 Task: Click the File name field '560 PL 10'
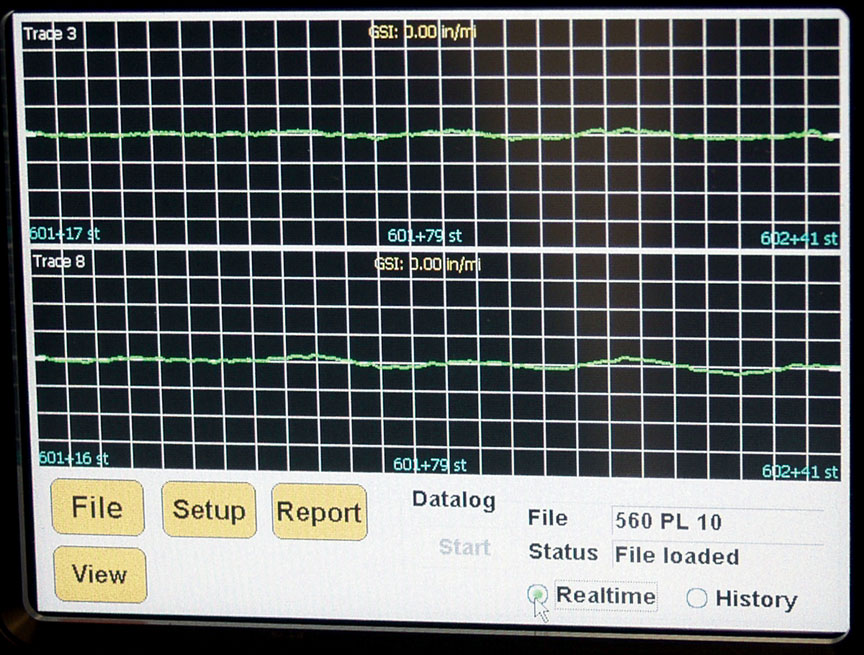(x=717, y=521)
